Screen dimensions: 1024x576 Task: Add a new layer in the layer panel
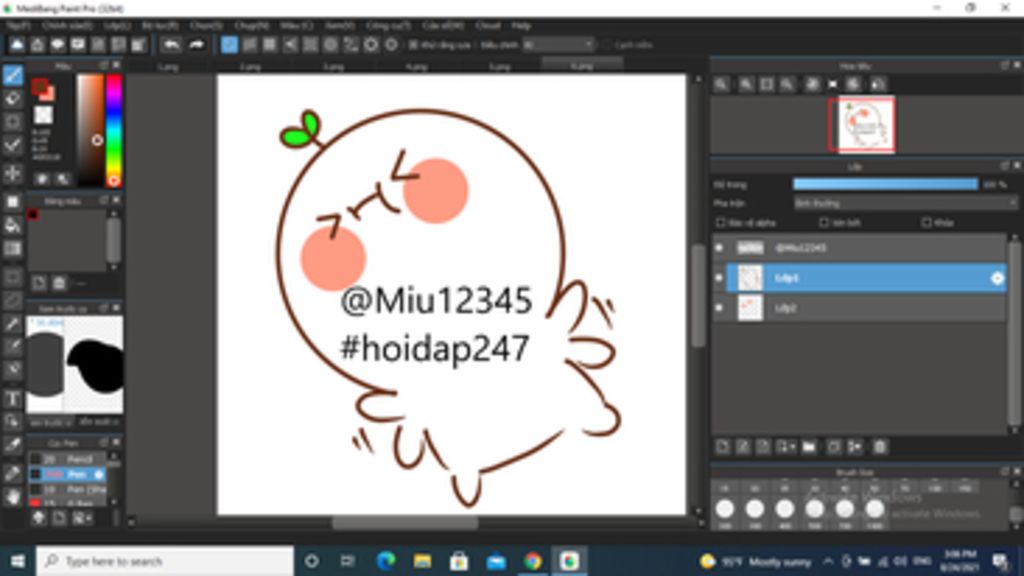(x=722, y=447)
